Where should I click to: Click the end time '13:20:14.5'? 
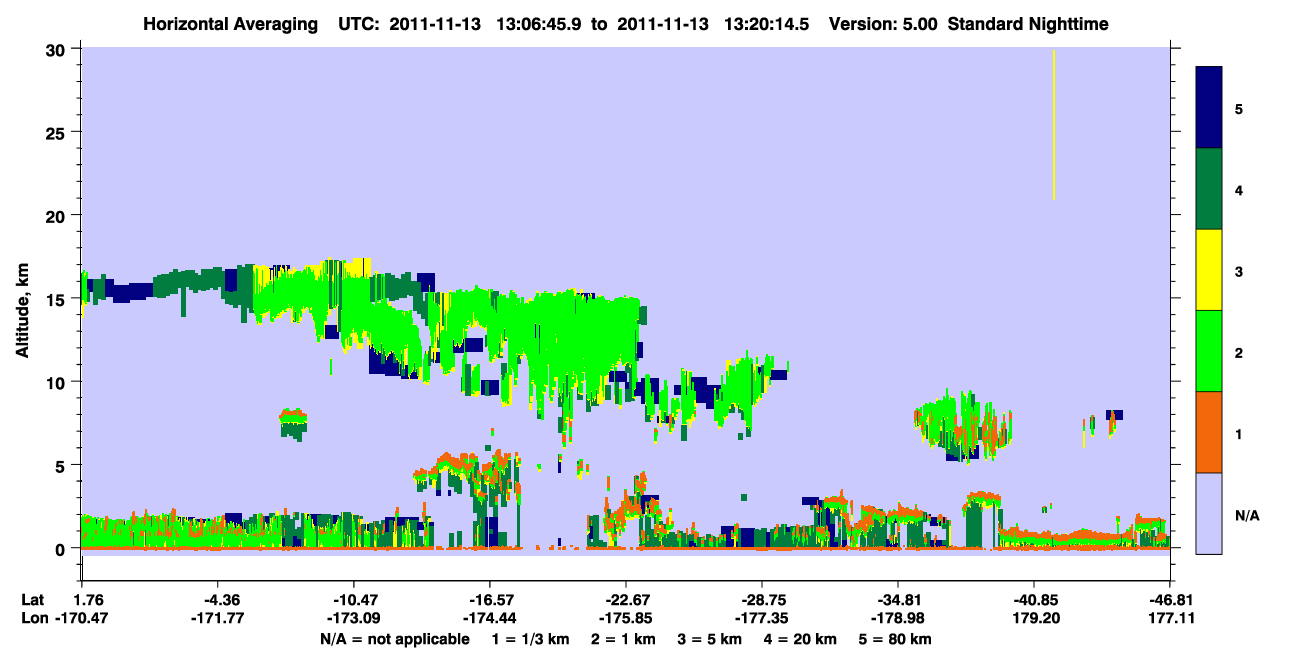(x=765, y=23)
